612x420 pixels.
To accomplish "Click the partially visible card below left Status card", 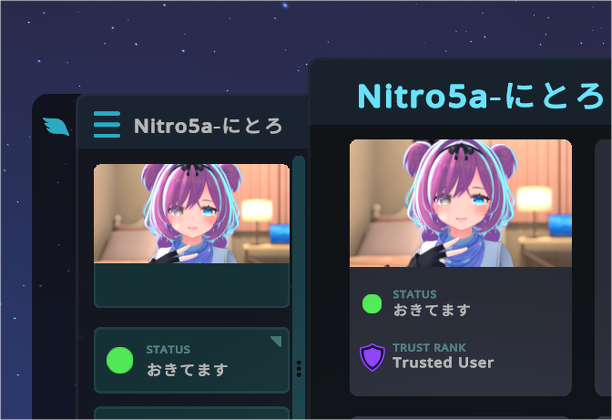I will coord(192,413).
